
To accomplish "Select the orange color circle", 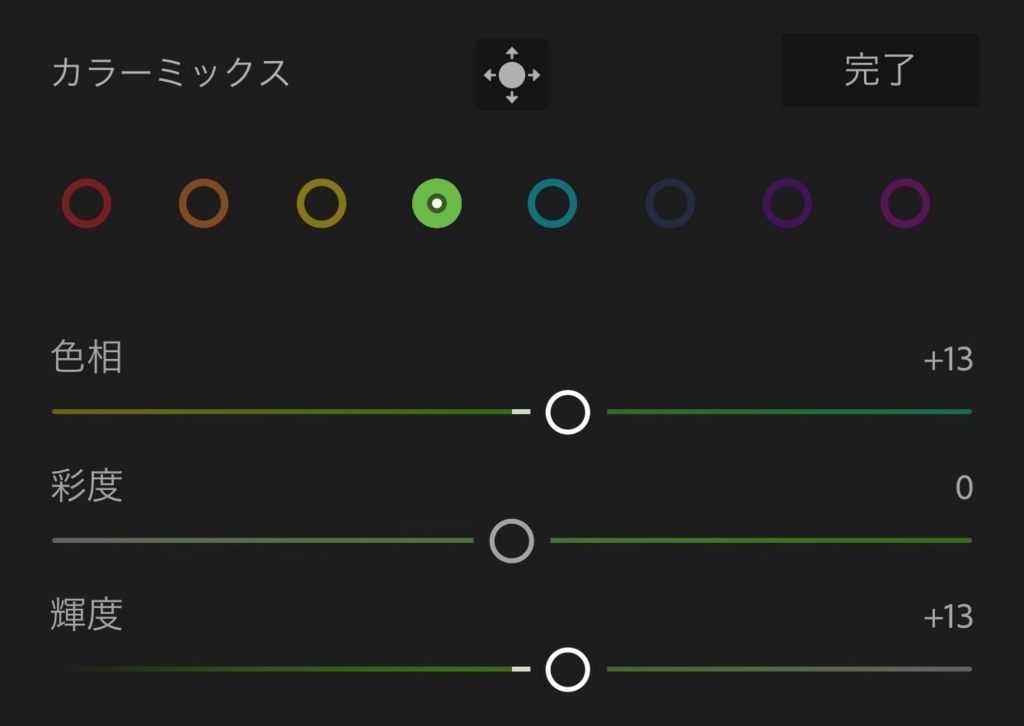I will (x=204, y=204).
